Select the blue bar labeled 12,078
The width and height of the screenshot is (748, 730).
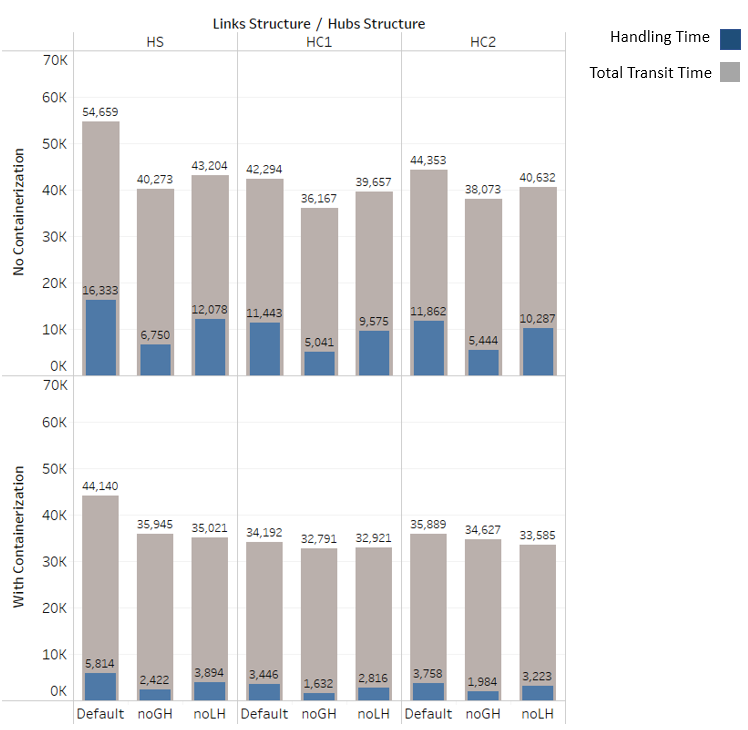click(x=210, y=347)
